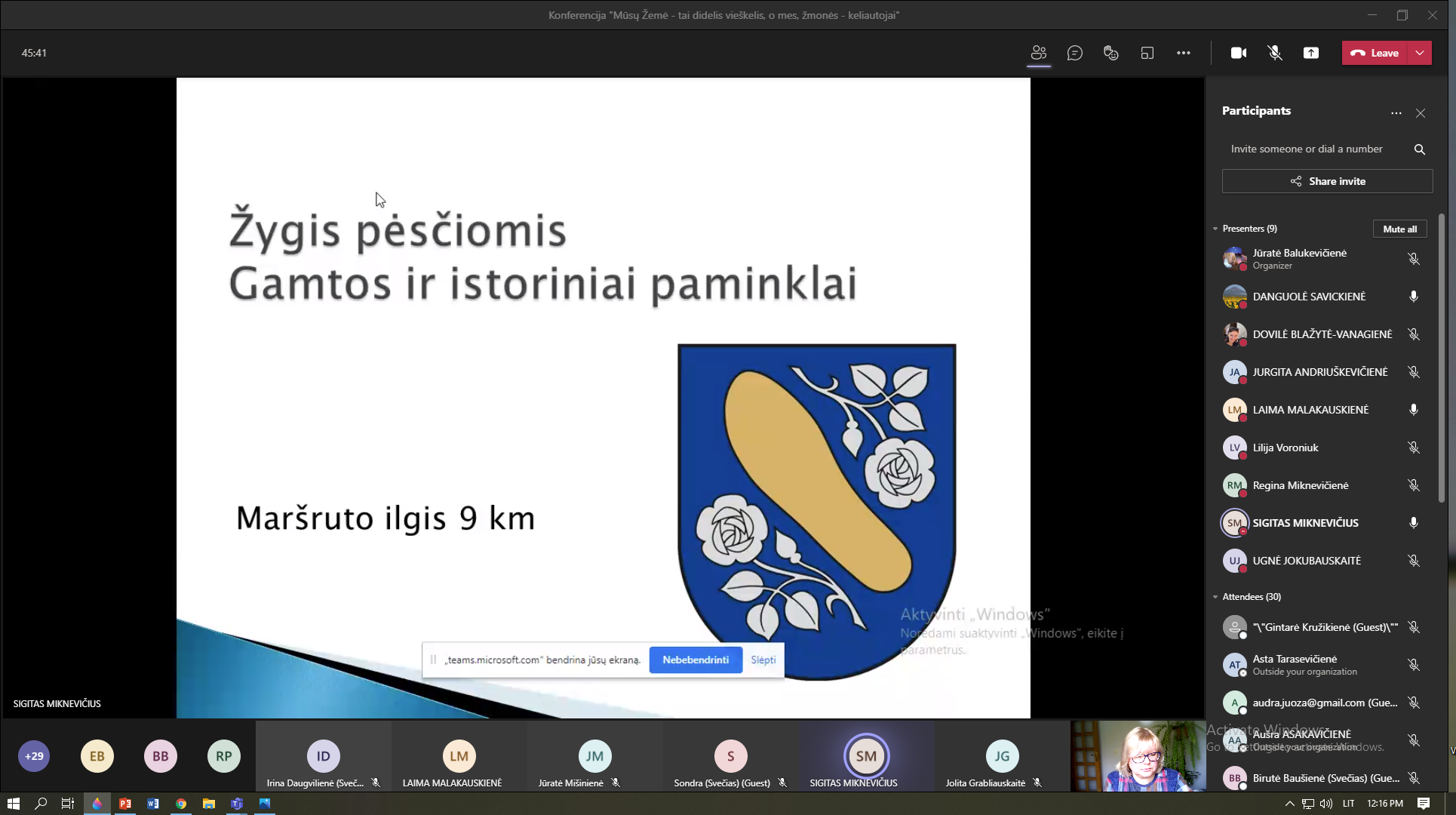Collapse the Attendees (30) section
Image resolution: width=1456 pixels, height=815 pixels.
click(x=1215, y=597)
